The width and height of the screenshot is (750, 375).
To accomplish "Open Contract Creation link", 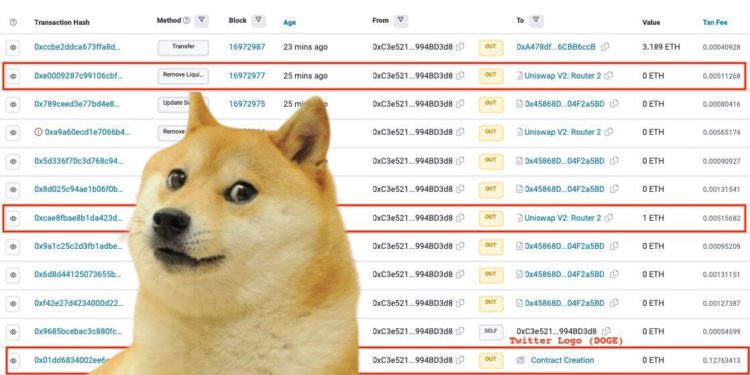I will click(562, 360).
